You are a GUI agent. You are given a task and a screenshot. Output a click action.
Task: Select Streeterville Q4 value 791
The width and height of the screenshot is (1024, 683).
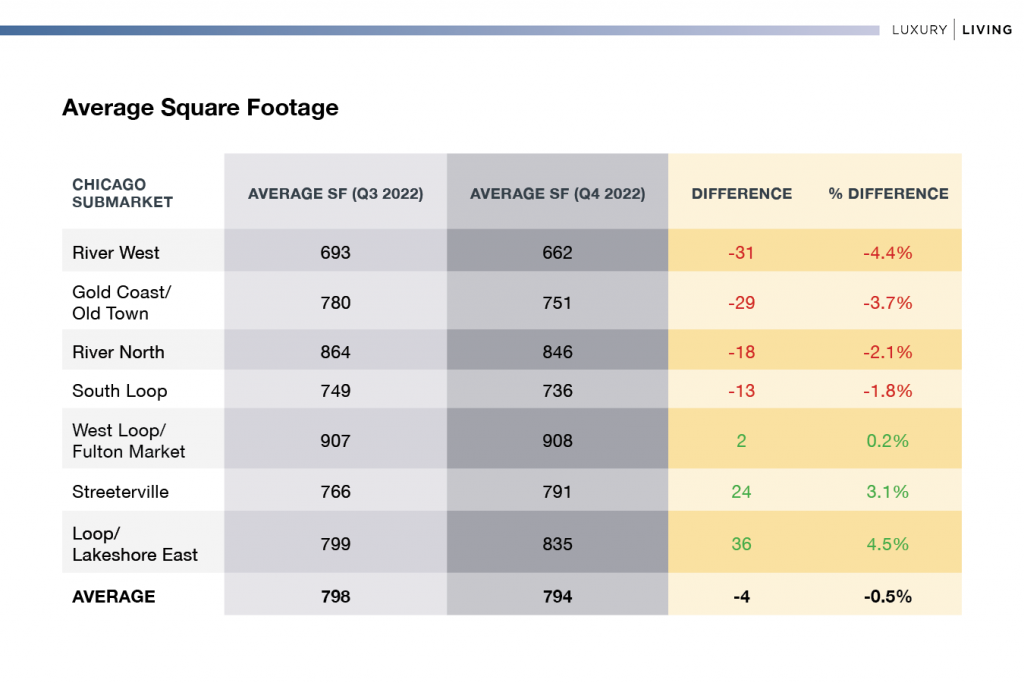pos(557,492)
